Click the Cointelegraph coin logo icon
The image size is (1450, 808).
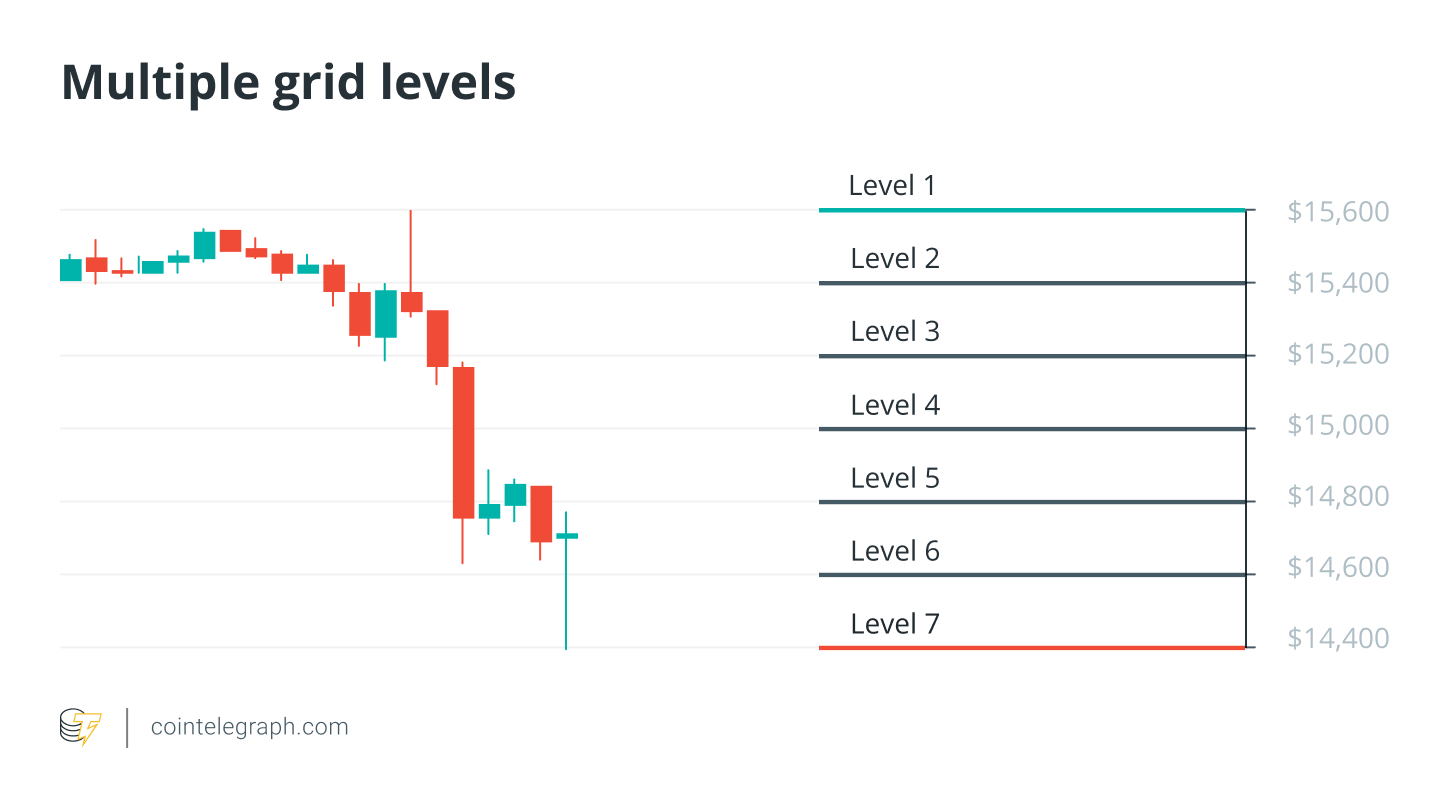[x=81, y=727]
